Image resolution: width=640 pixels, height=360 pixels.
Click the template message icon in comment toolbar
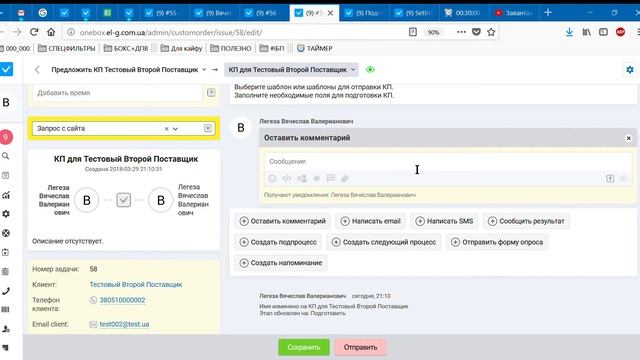coord(331,178)
